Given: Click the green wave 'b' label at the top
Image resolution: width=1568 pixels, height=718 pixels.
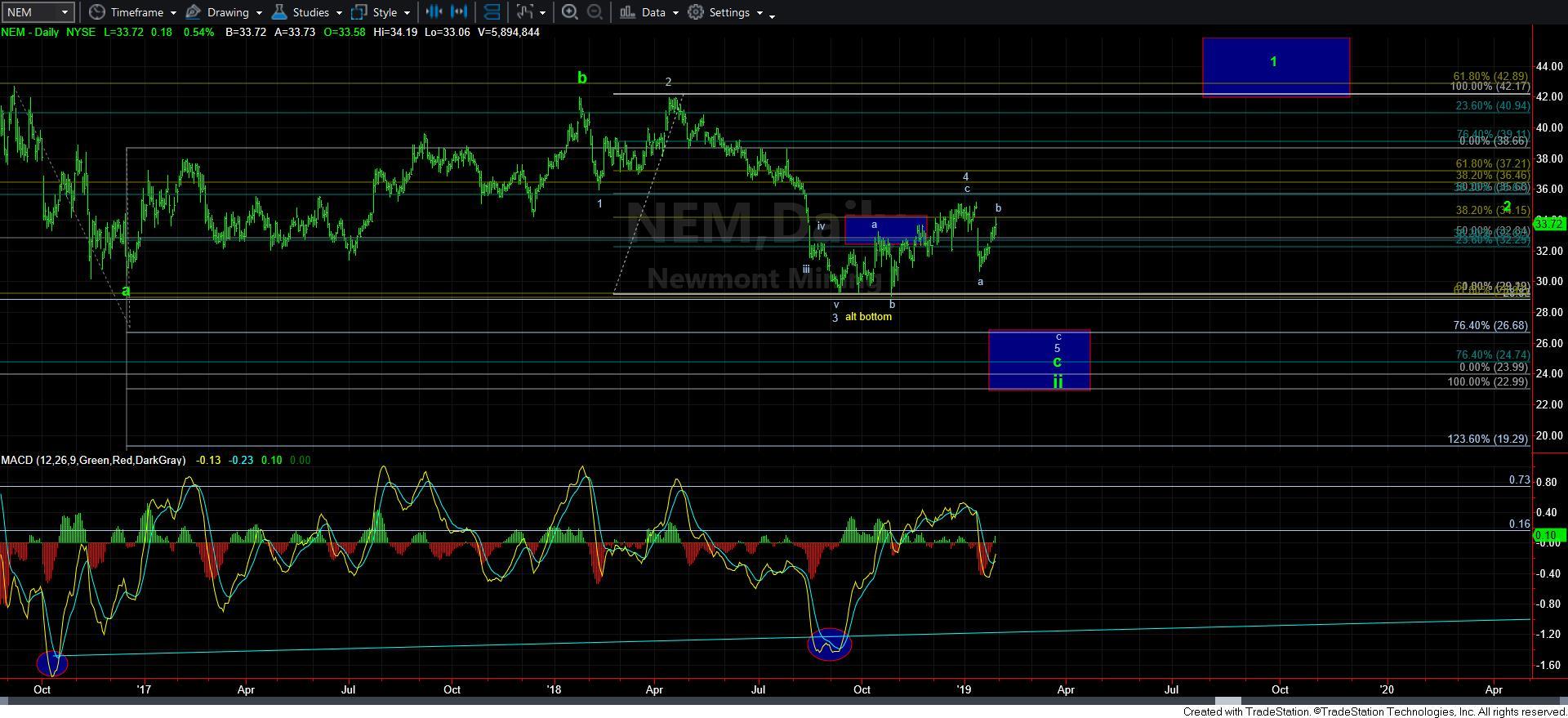Looking at the screenshot, I should pos(581,78).
